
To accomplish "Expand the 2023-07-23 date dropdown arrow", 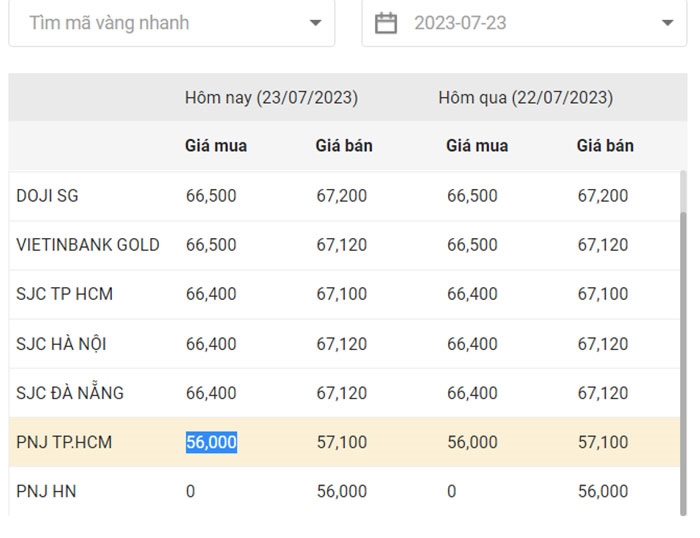I will point(667,23).
